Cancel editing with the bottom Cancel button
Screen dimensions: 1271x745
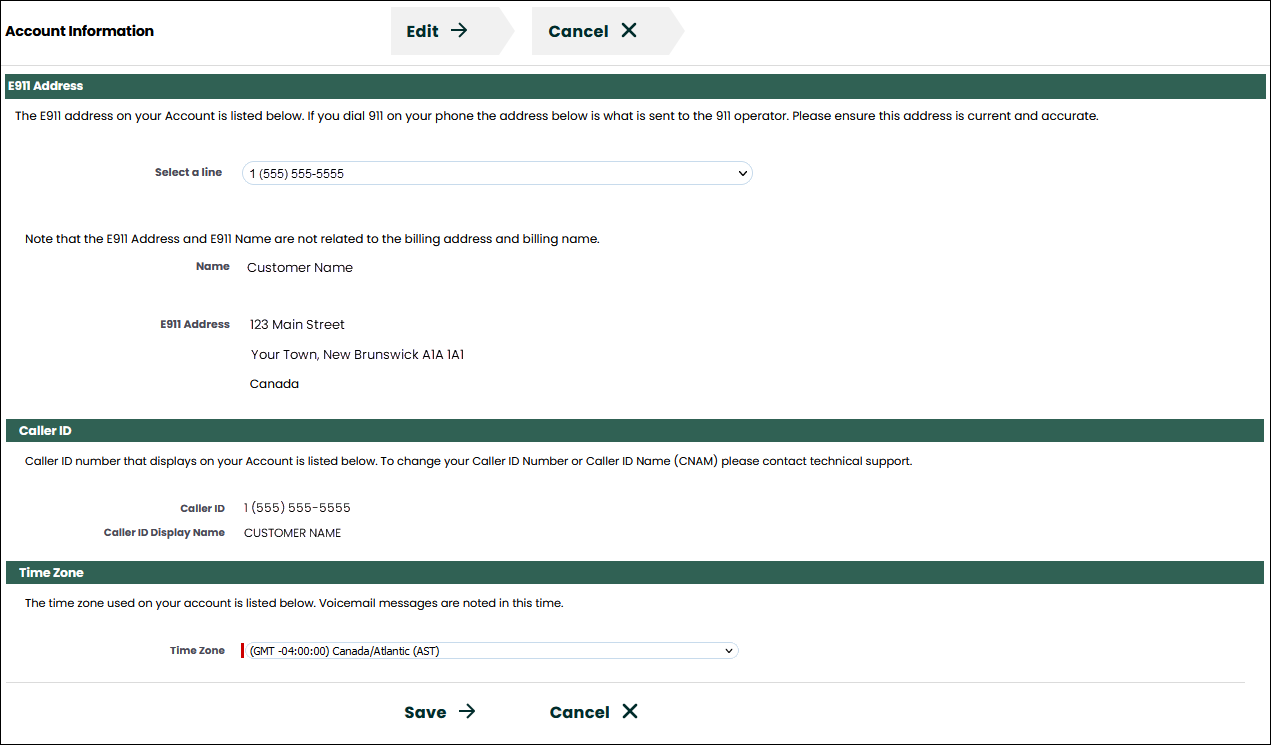click(580, 711)
